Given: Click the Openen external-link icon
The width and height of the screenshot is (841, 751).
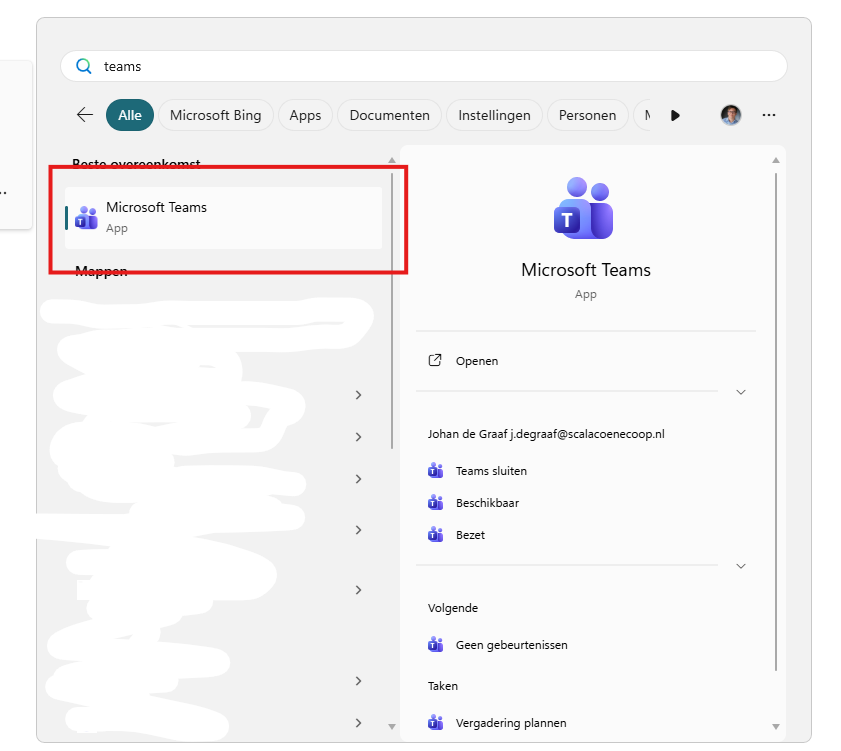Looking at the screenshot, I should tap(435, 360).
